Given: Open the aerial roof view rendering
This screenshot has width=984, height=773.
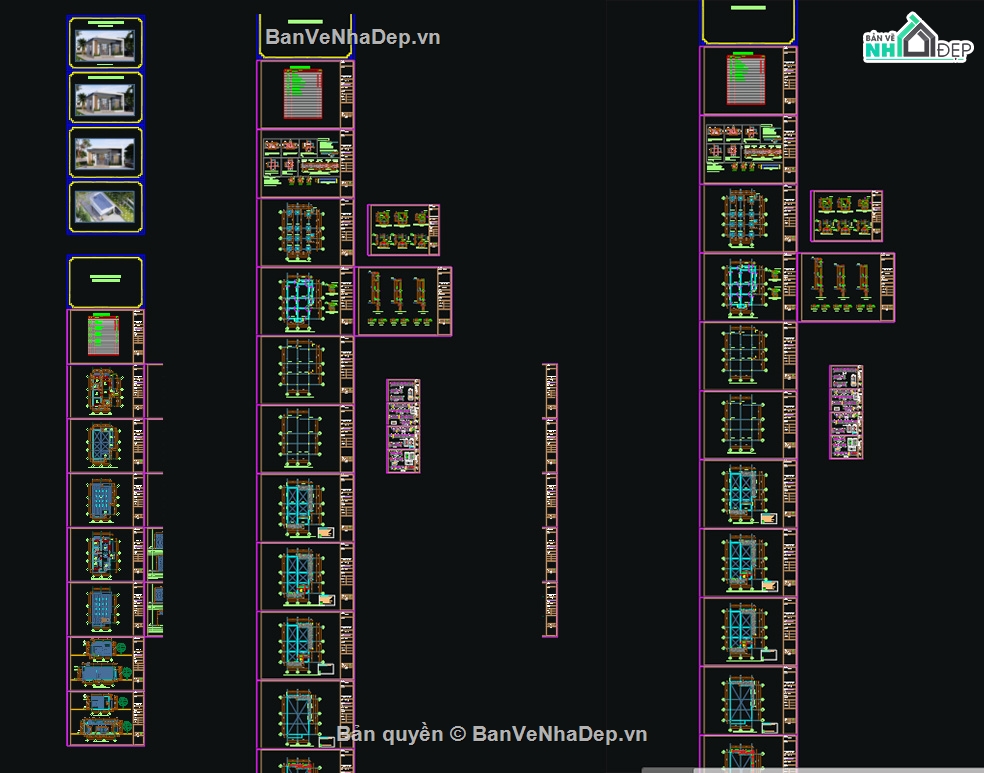Looking at the screenshot, I should tap(105, 207).
